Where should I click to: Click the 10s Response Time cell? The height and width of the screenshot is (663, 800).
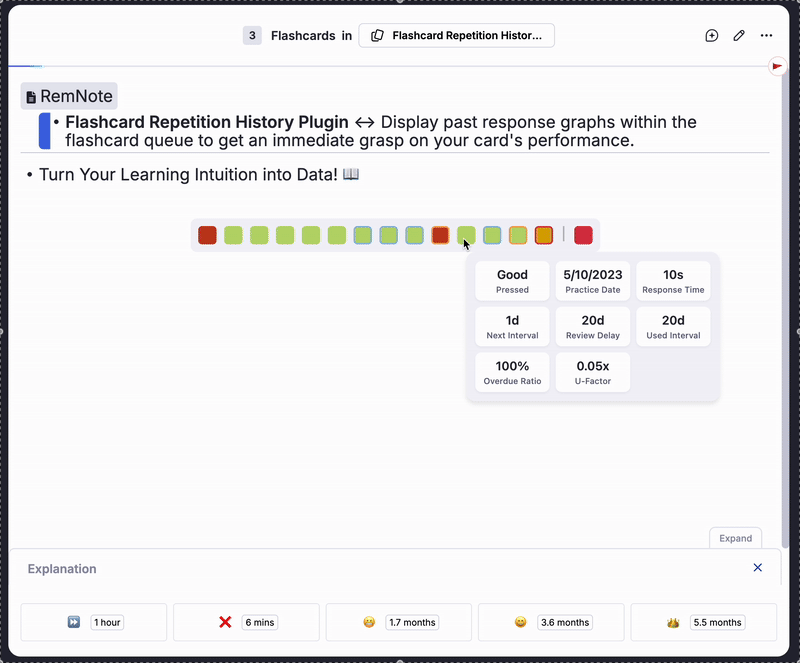tap(673, 281)
